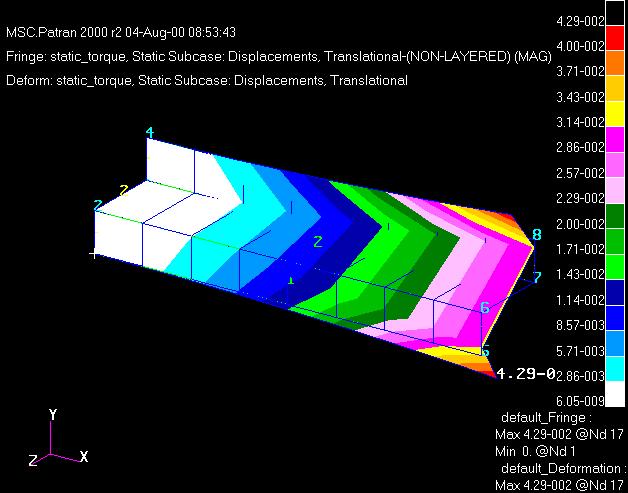
Task: Select node label 7 on the model
Action: click(537, 277)
